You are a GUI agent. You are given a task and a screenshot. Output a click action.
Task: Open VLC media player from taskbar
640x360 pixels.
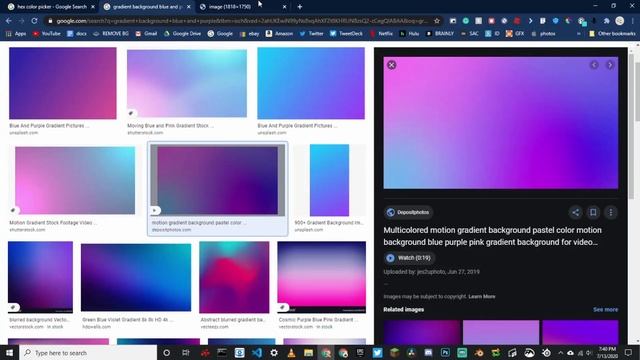coord(291,353)
